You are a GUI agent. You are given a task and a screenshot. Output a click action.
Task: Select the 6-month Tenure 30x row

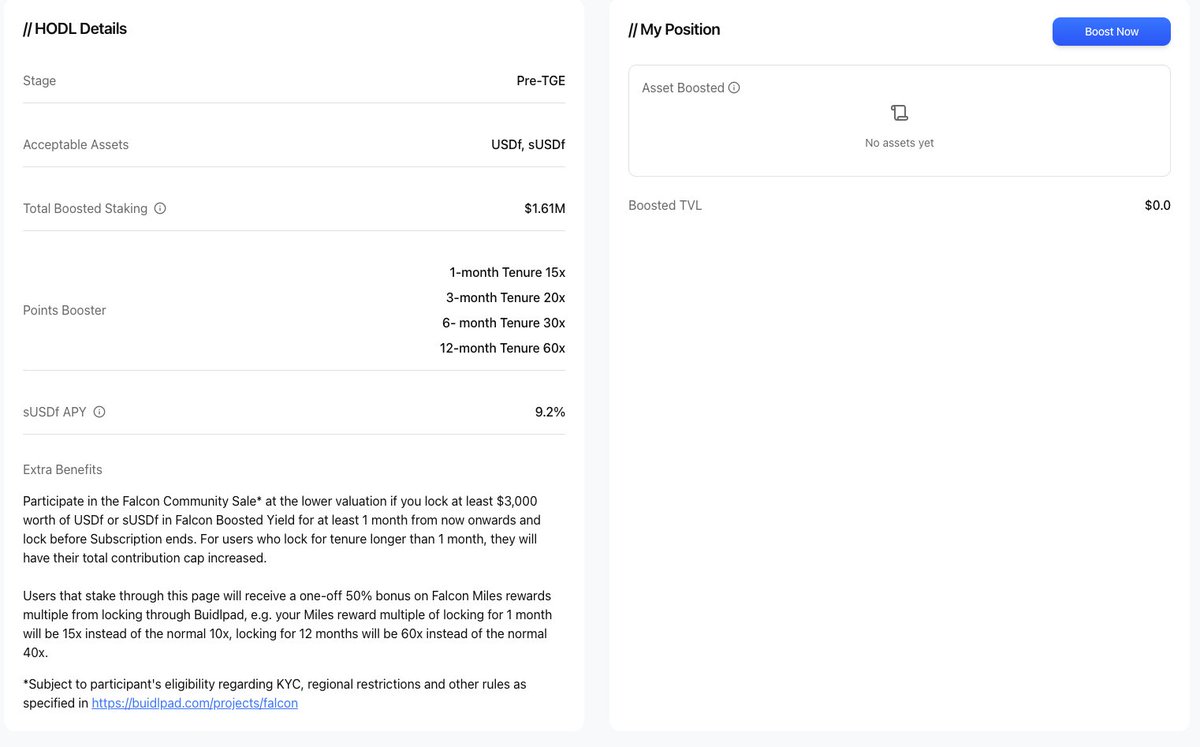tap(504, 323)
